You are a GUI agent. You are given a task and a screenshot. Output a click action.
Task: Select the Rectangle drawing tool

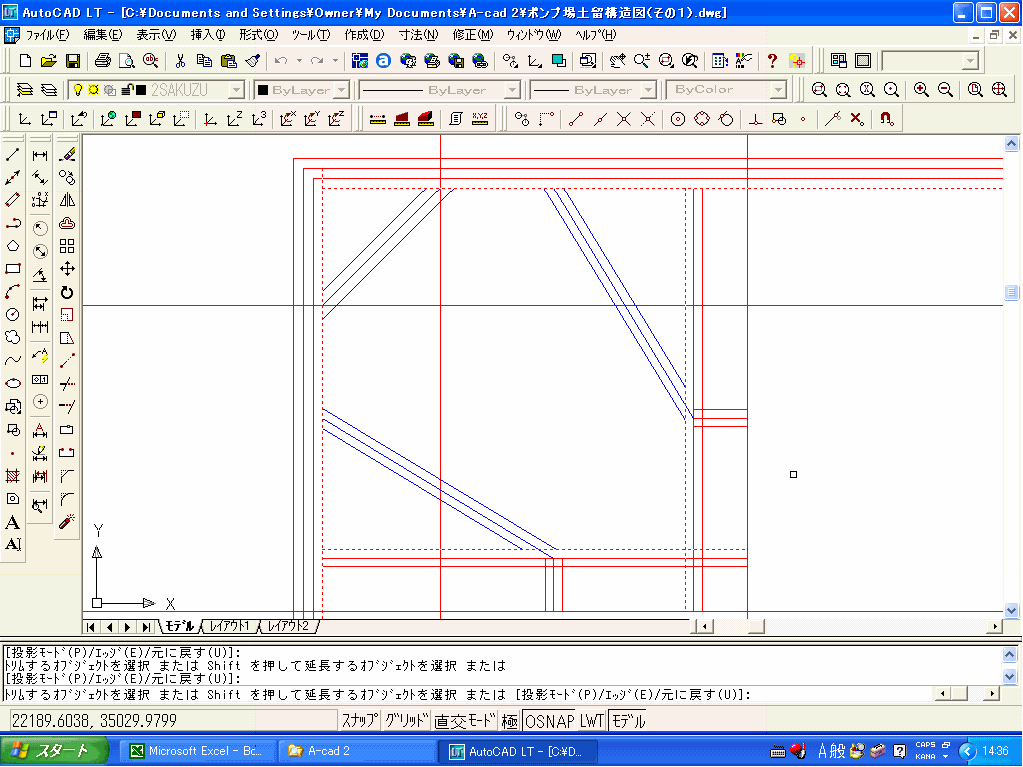pos(12,269)
